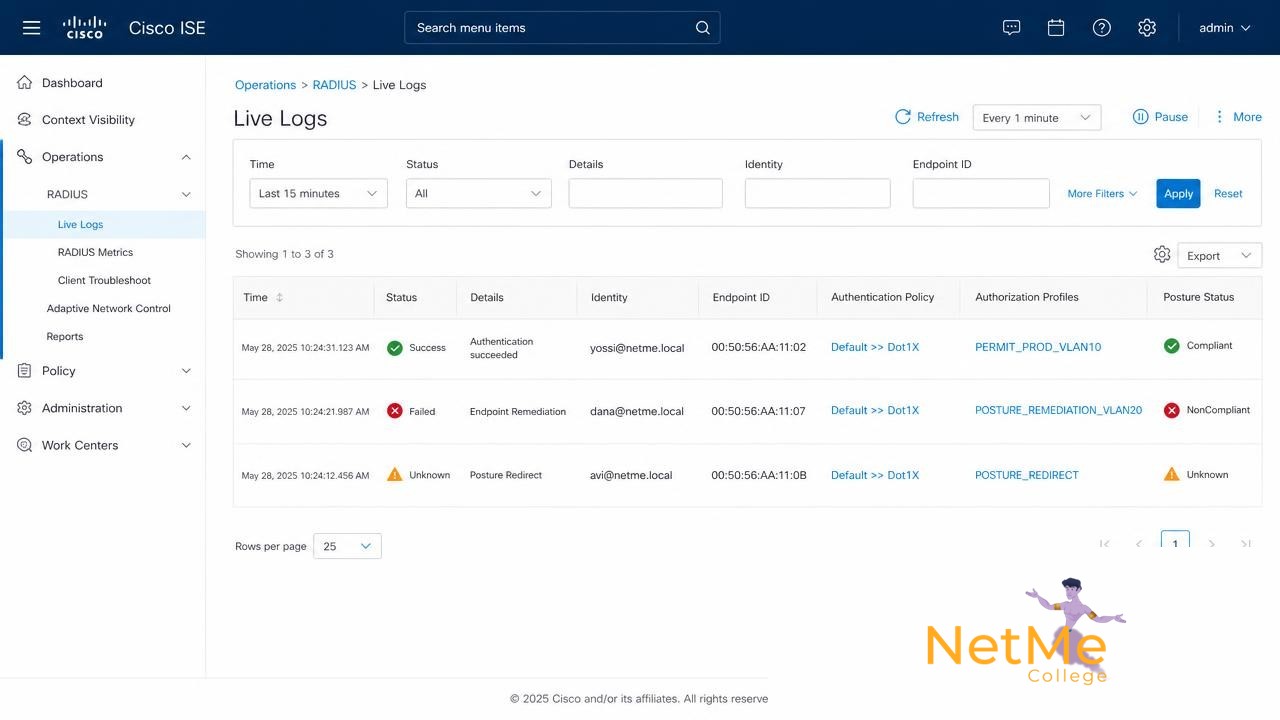Open Context Visibility in sidebar

(88, 120)
